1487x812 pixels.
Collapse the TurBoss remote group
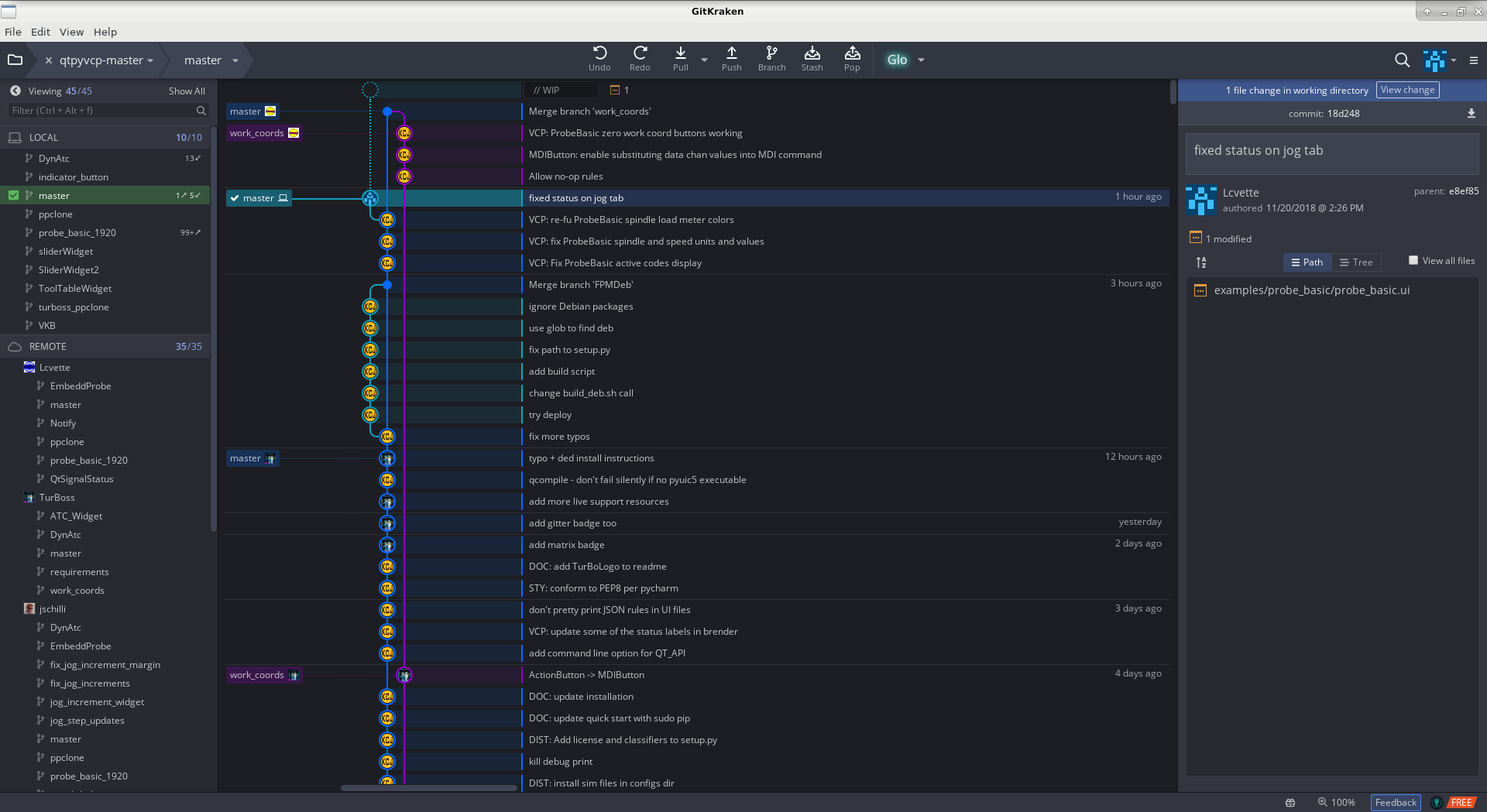[57, 498]
